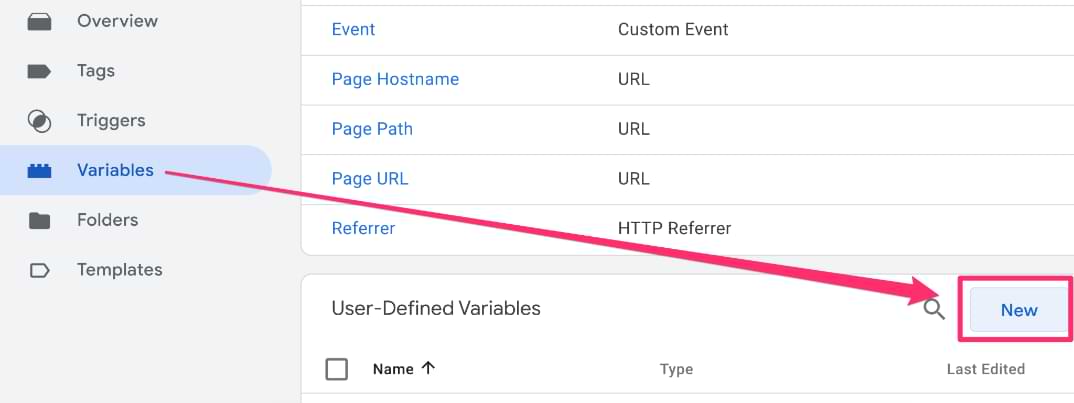Open the Page Hostname variable
The height and width of the screenshot is (403, 1074).
pos(395,80)
